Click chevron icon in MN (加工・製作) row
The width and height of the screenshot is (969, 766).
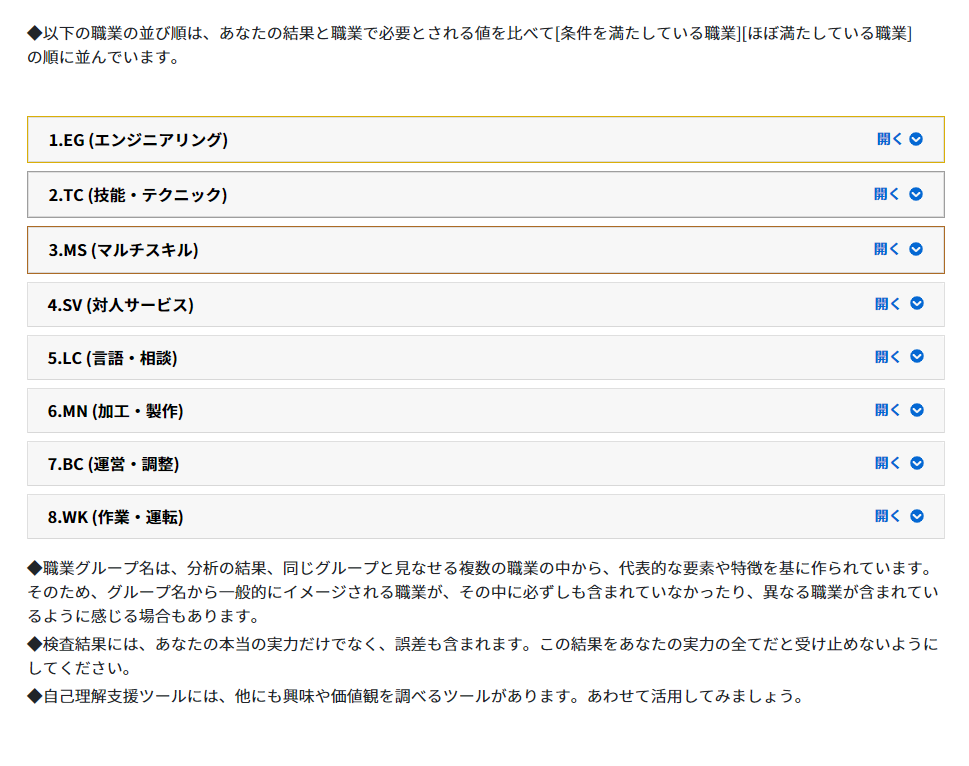point(917,410)
